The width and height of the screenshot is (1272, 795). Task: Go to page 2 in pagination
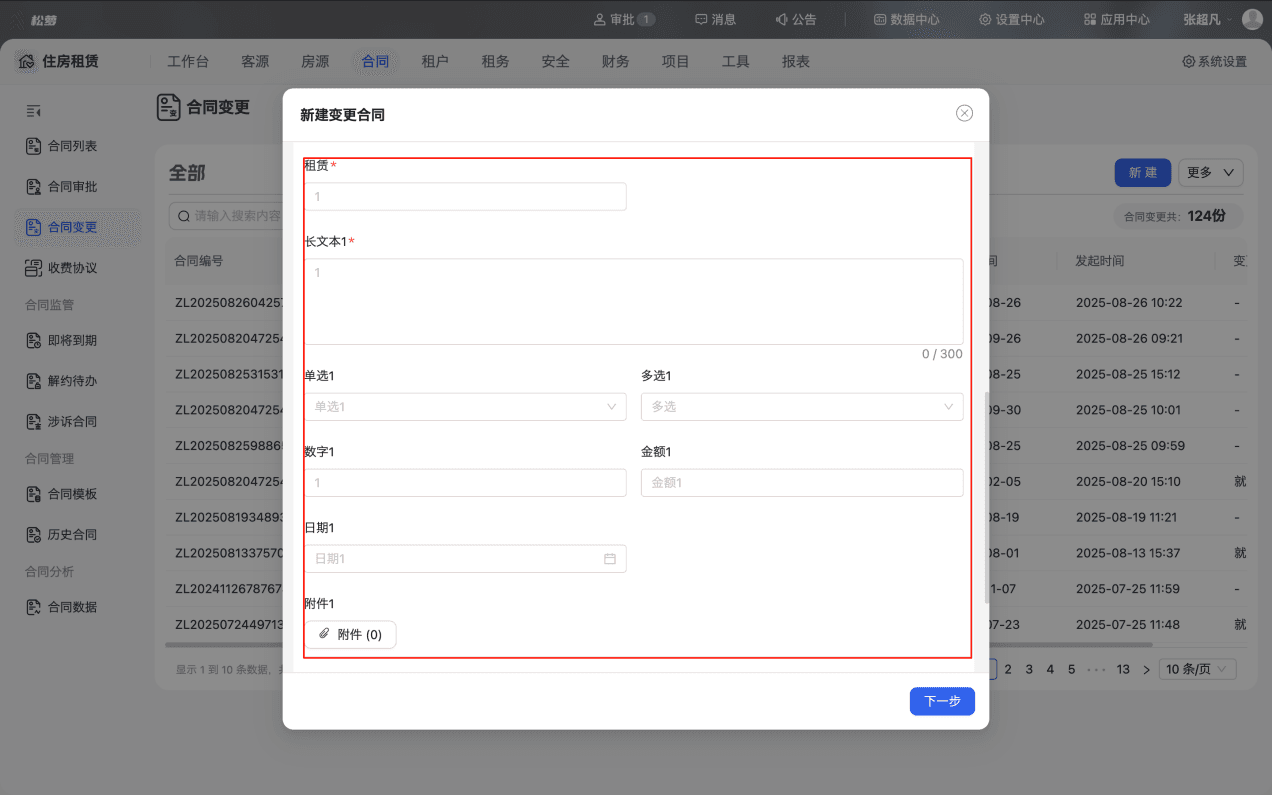coord(1008,669)
